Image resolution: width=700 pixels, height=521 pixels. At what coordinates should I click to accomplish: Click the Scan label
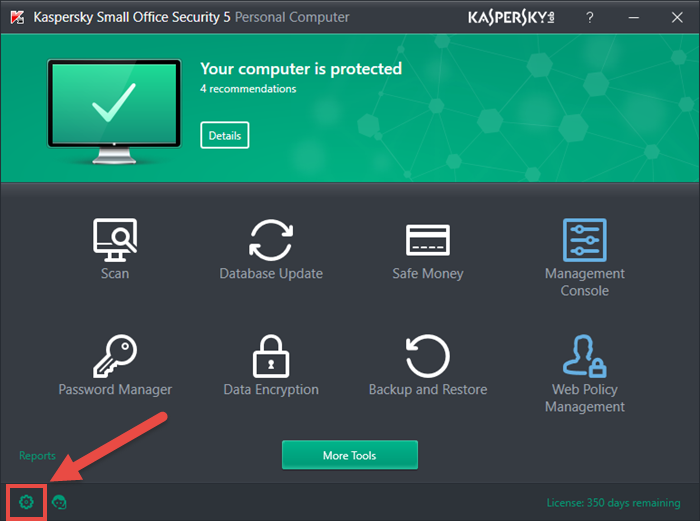tap(115, 273)
